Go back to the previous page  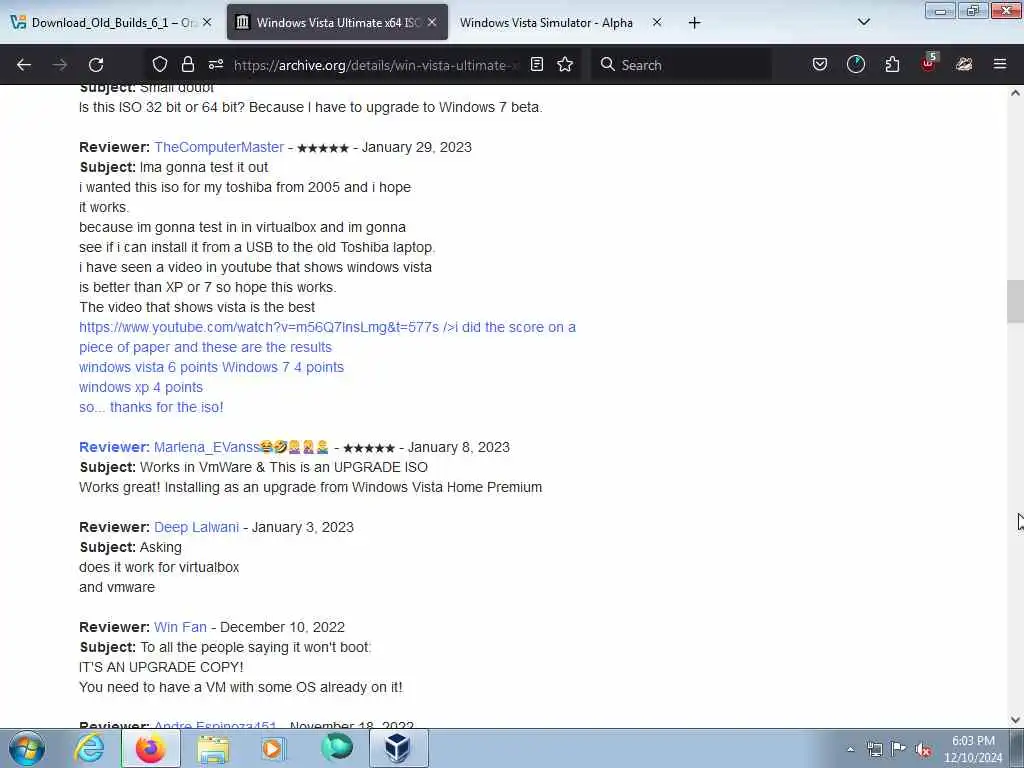tap(24, 65)
